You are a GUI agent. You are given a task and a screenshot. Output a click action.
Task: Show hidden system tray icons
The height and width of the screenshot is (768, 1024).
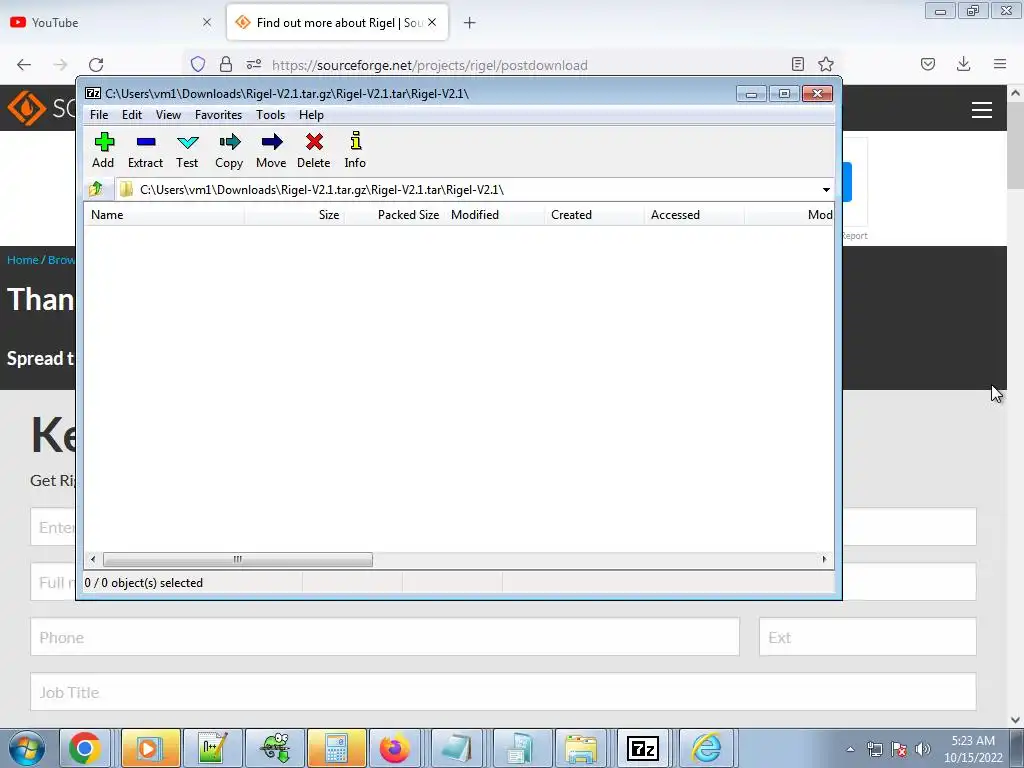(850, 749)
